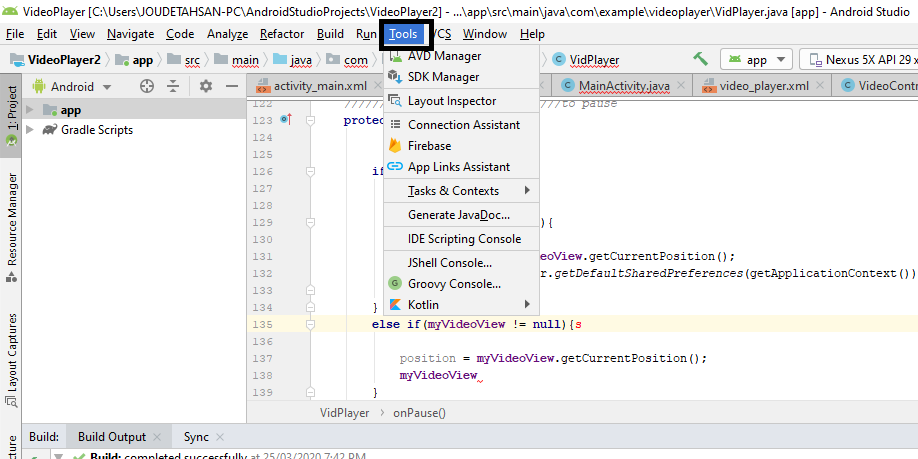Expand Tasks & Contexts submenu
The height and width of the screenshot is (459, 918).
pyautogui.click(x=461, y=191)
